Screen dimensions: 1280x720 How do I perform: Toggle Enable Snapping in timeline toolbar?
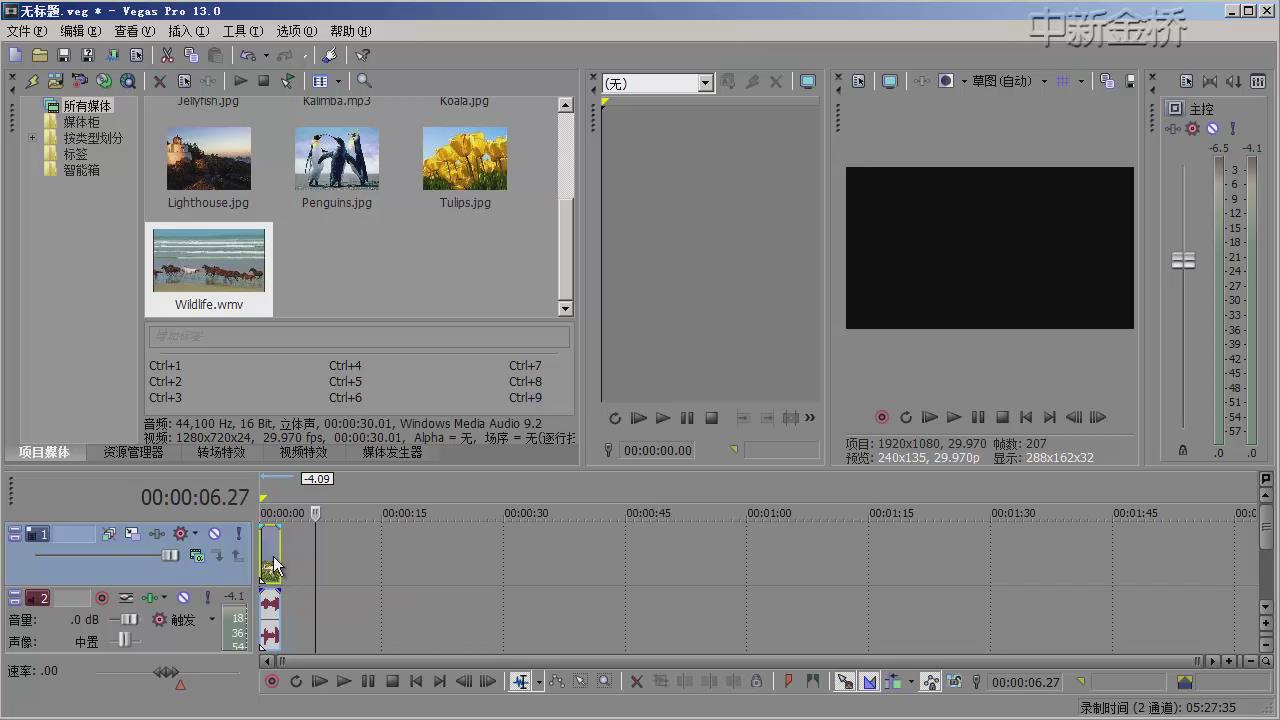[x=845, y=682]
